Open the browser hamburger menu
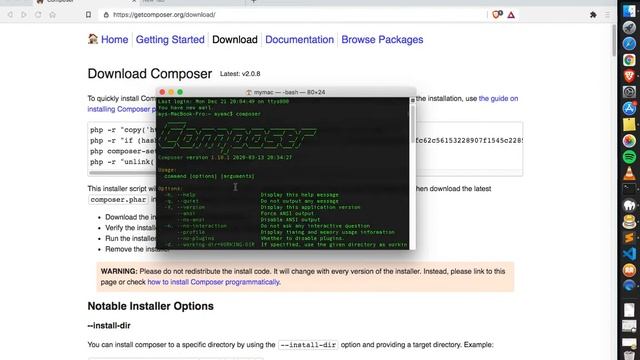This screenshot has height=360, width=640. click(607, 15)
